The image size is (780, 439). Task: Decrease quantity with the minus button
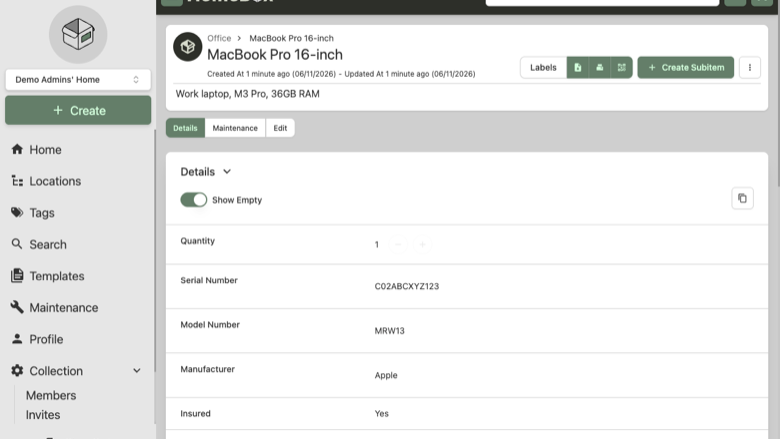pos(398,245)
